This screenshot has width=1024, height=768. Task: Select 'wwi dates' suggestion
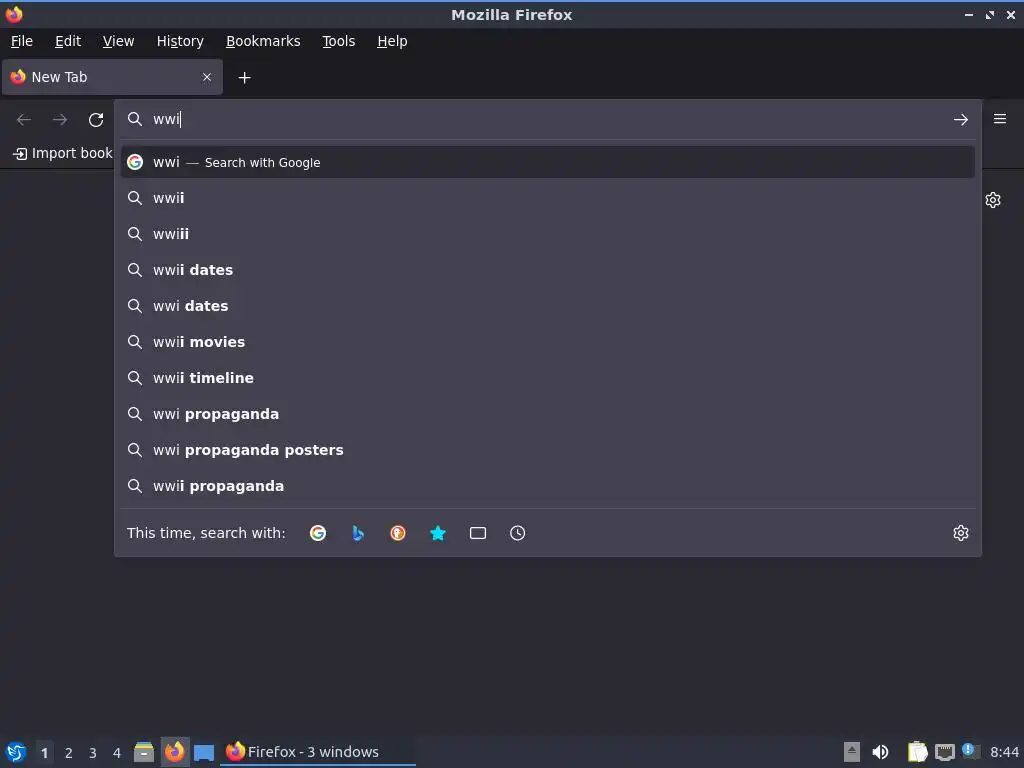[547, 306]
